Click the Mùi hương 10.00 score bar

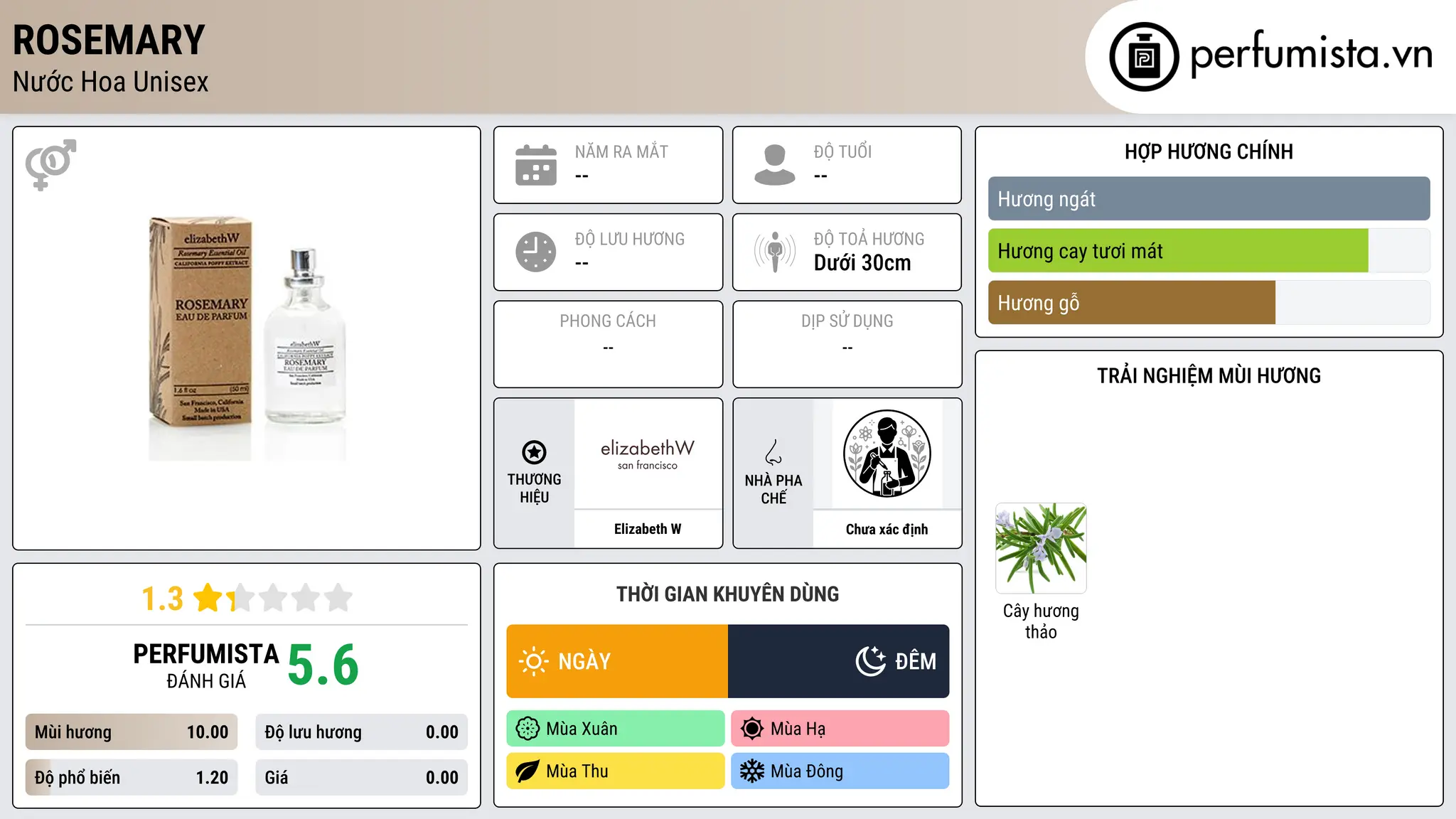[132, 732]
